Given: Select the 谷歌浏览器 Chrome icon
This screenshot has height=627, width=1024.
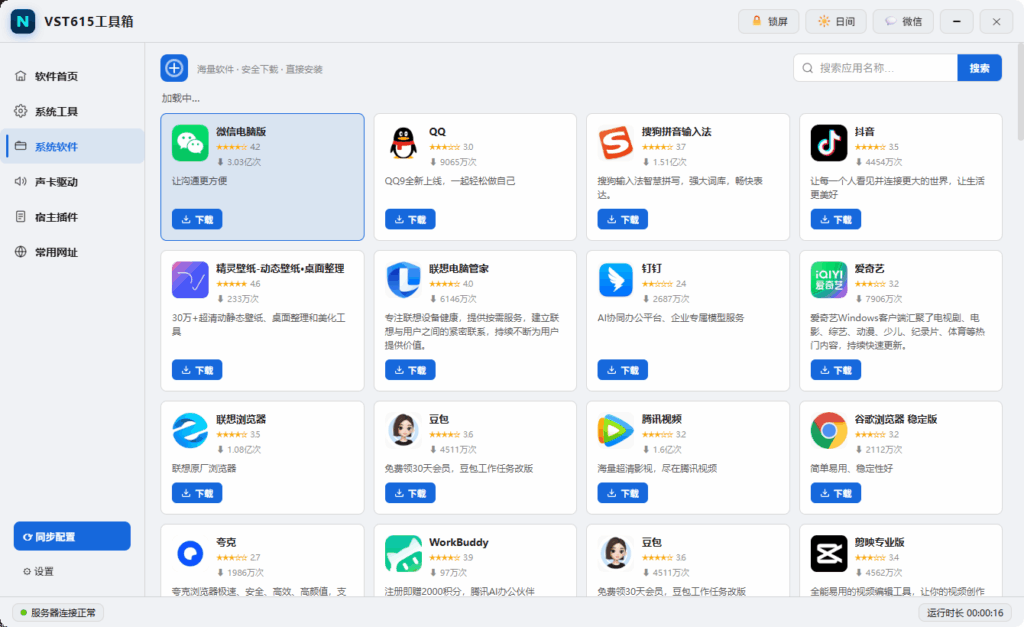Looking at the screenshot, I should coord(829,430).
